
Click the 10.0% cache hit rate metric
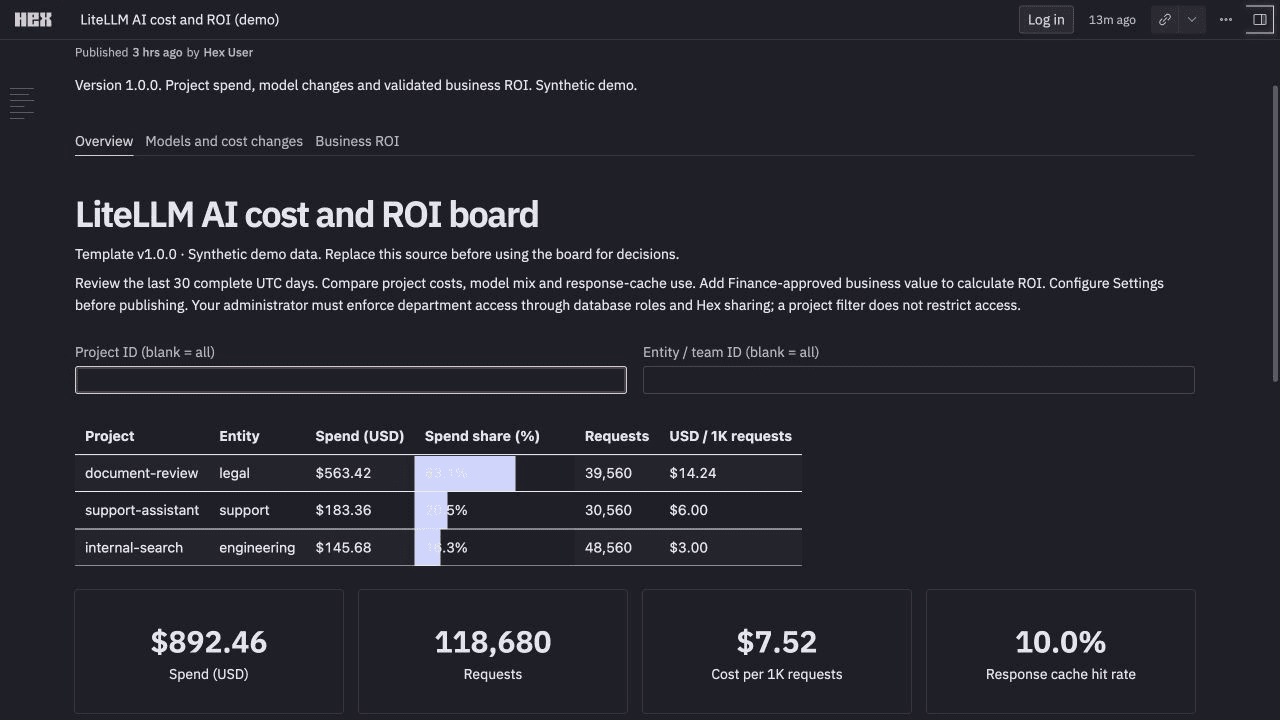pyautogui.click(x=1061, y=651)
